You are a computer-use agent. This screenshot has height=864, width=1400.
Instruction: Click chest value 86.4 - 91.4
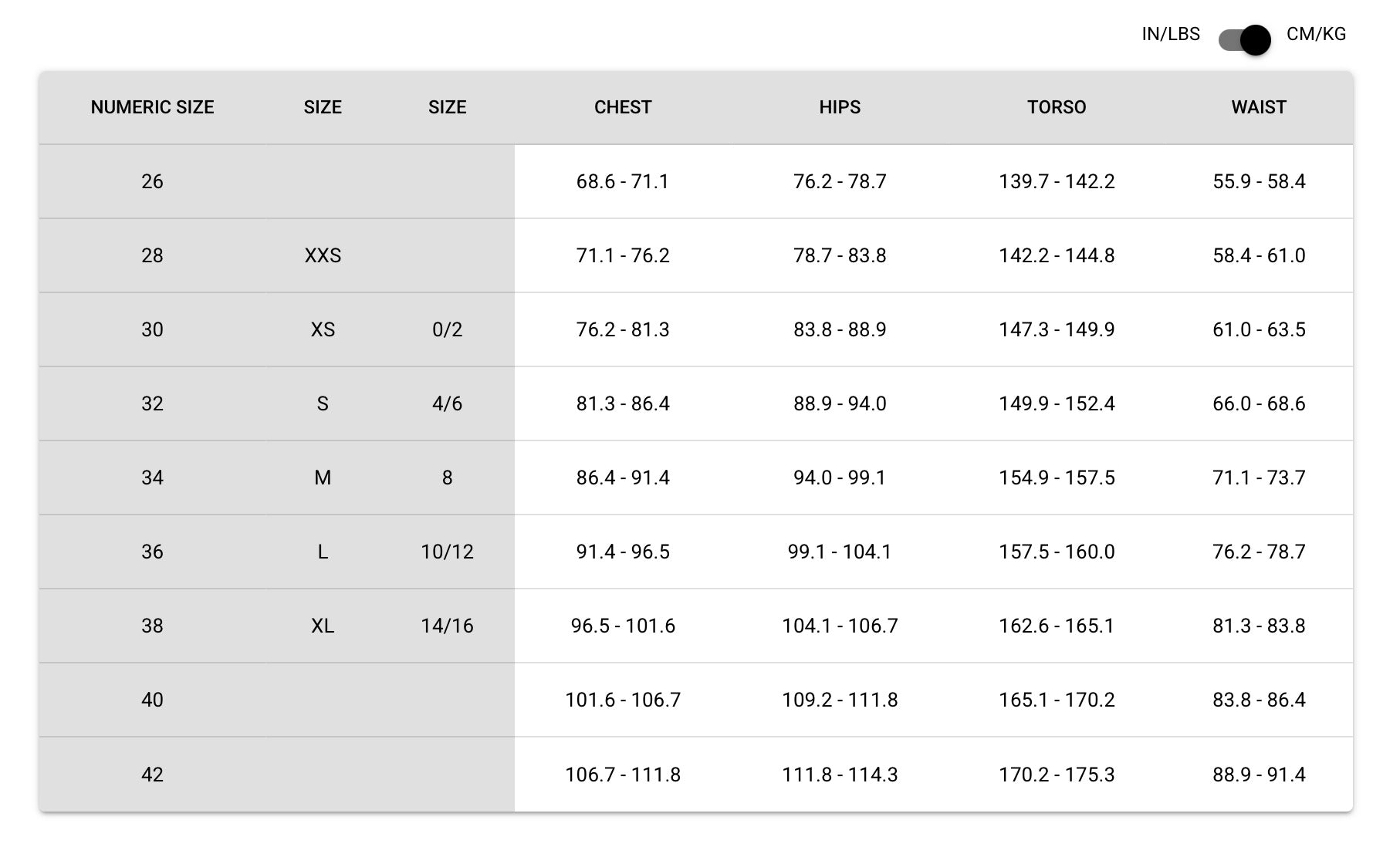[623, 478]
